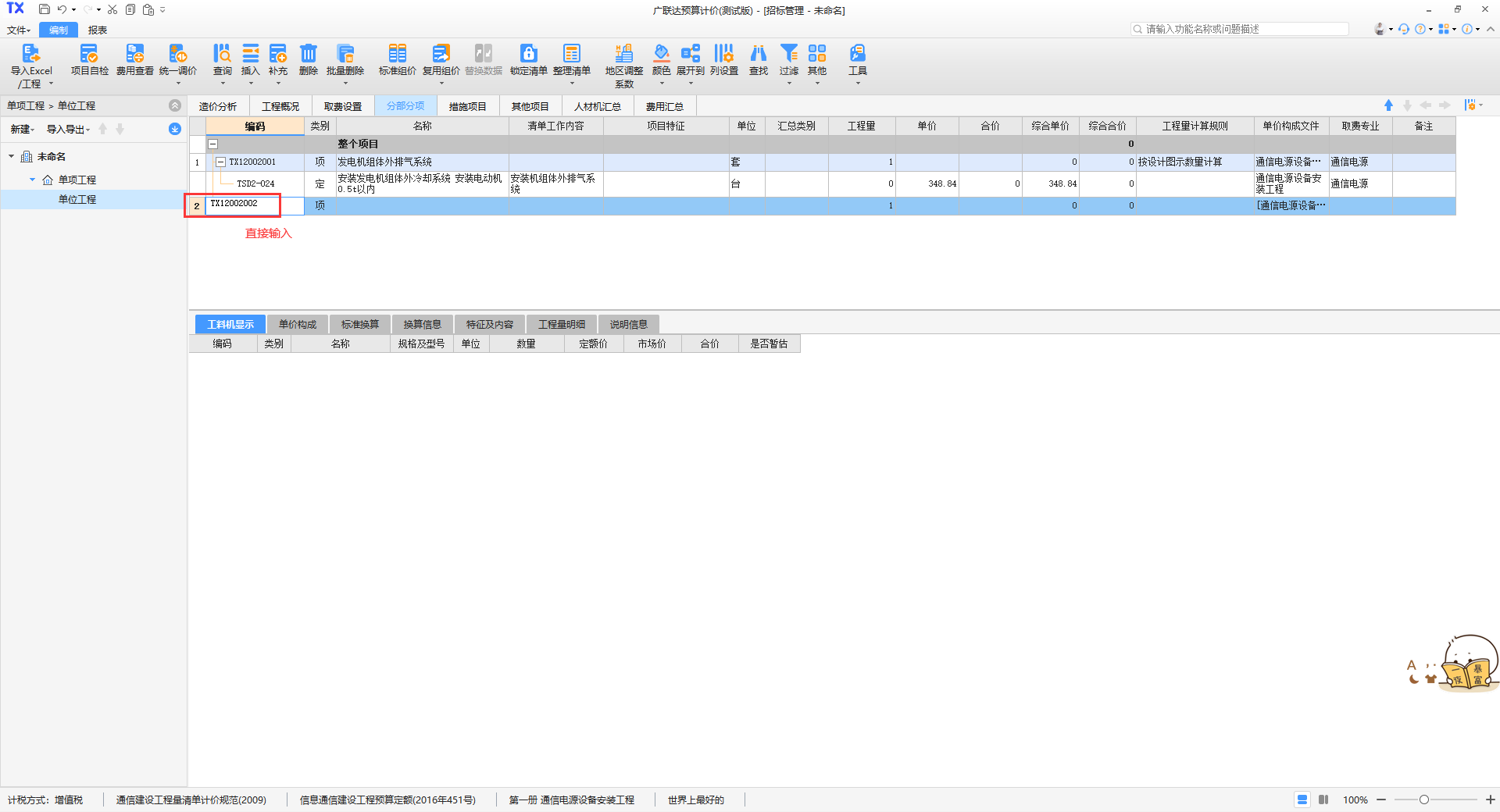Open the 单价构成 bottom tab
Screen dimensions: 1500x812
(x=298, y=325)
